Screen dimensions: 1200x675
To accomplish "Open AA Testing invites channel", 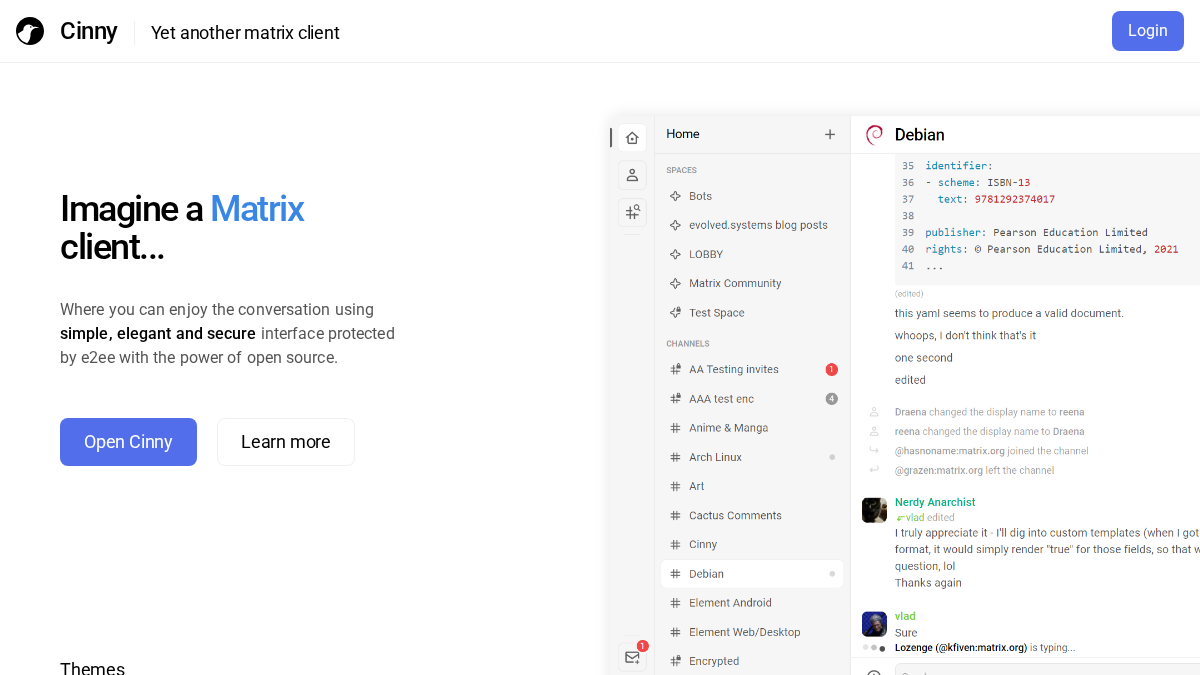I will click(x=752, y=369).
